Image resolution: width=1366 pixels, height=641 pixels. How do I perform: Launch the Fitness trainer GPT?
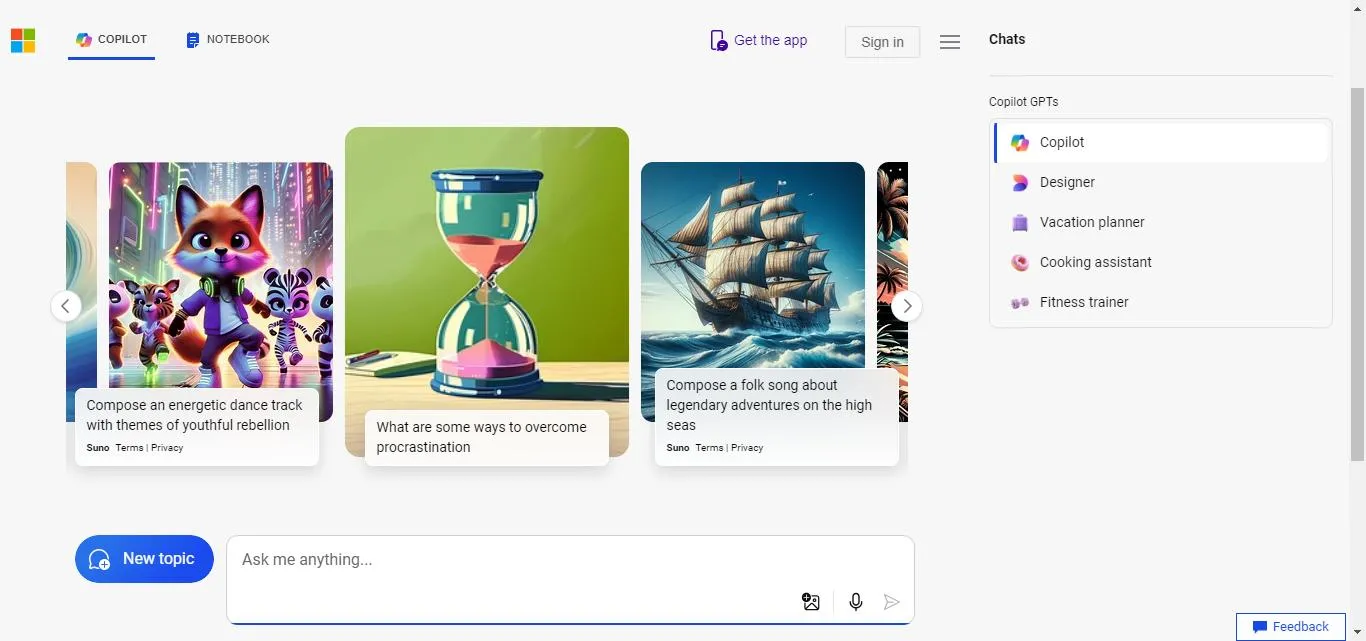[x=1084, y=302]
